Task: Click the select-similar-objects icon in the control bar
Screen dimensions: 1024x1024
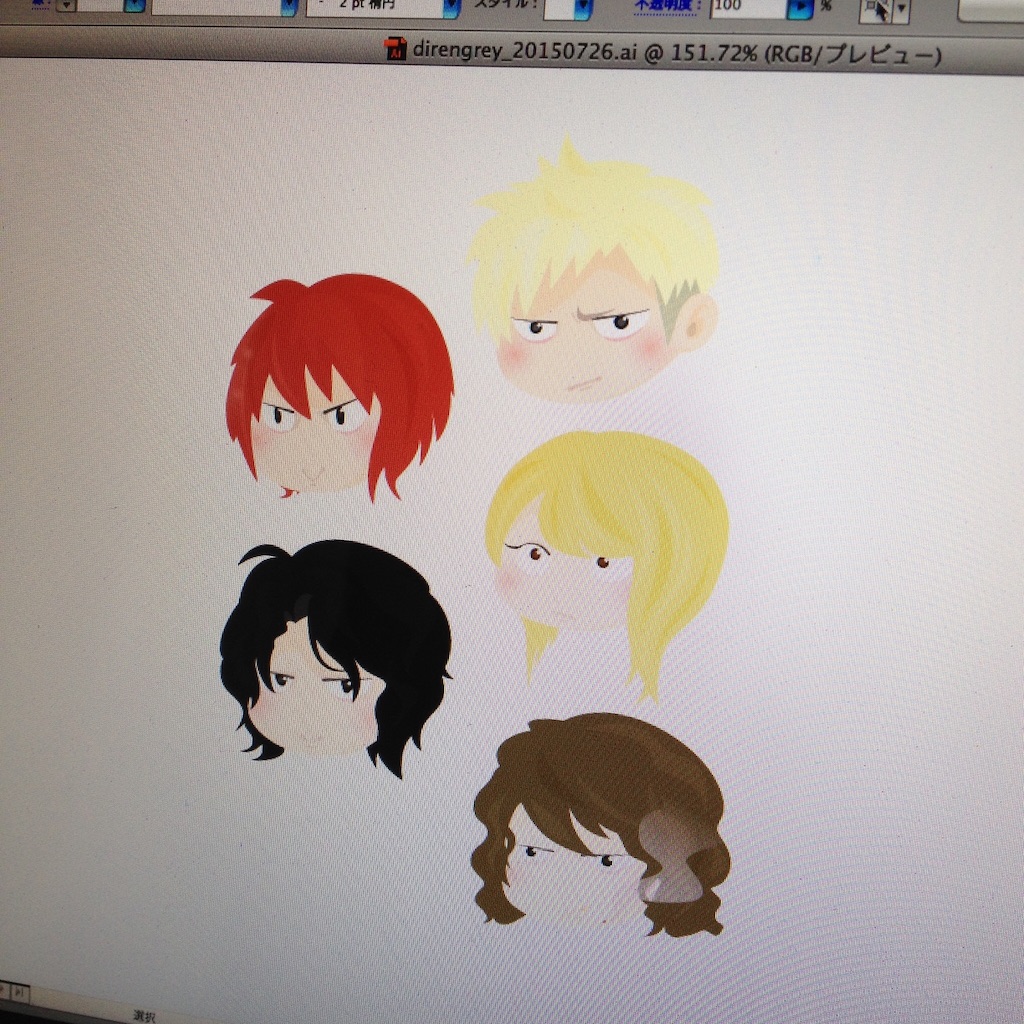Action: [876, 9]
